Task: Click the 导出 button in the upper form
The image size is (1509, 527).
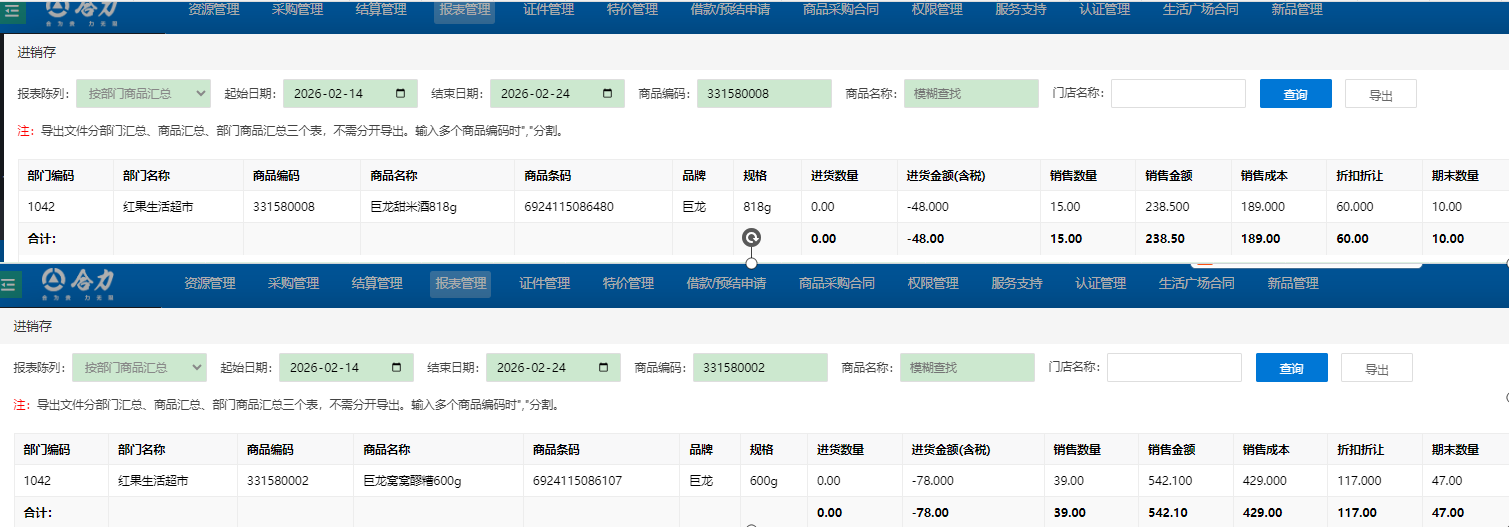Action: tap(1380, 94)
